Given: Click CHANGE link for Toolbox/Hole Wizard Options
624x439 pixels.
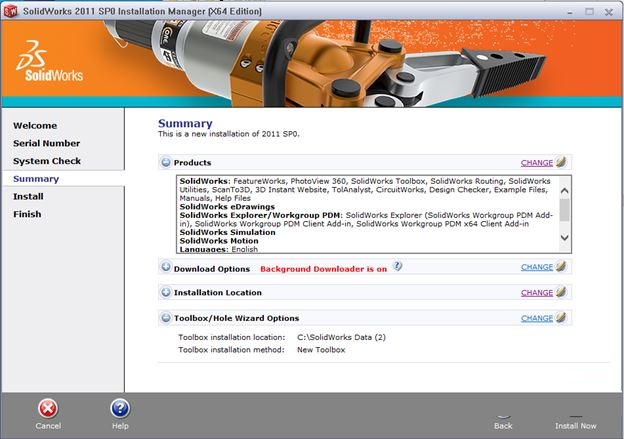Looking at the screenshot, I should tap(536, 318).
